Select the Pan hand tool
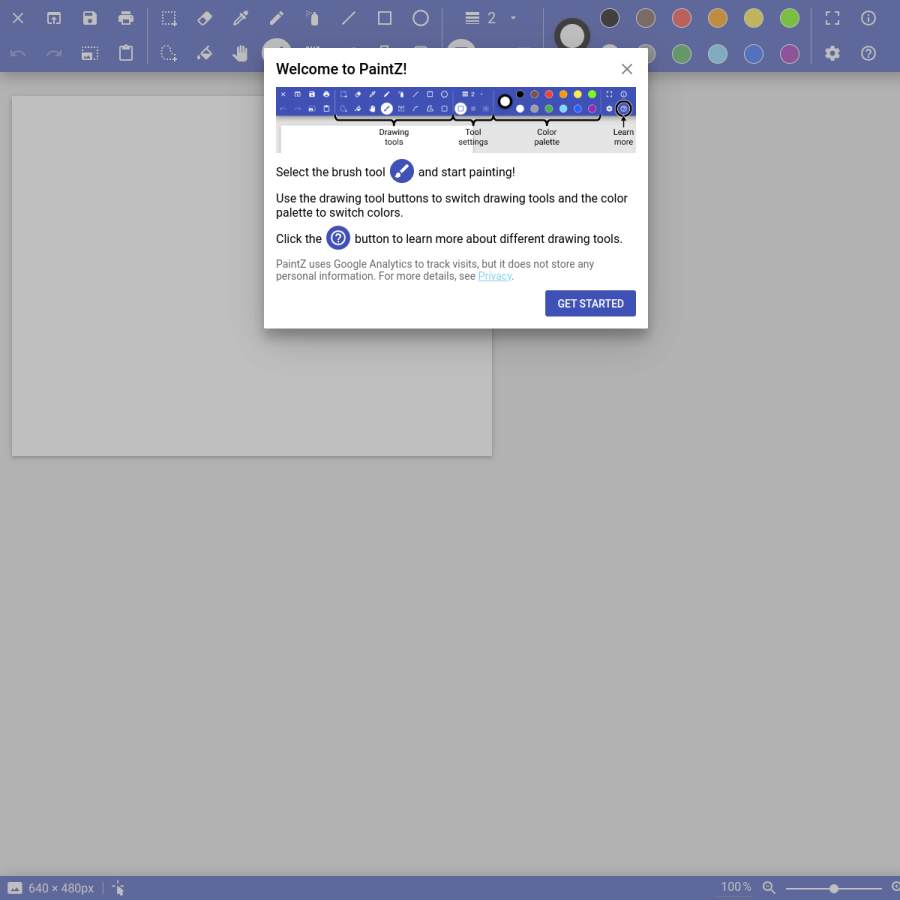Viewport: 900px width, 900px height. [x=240, y=54]
